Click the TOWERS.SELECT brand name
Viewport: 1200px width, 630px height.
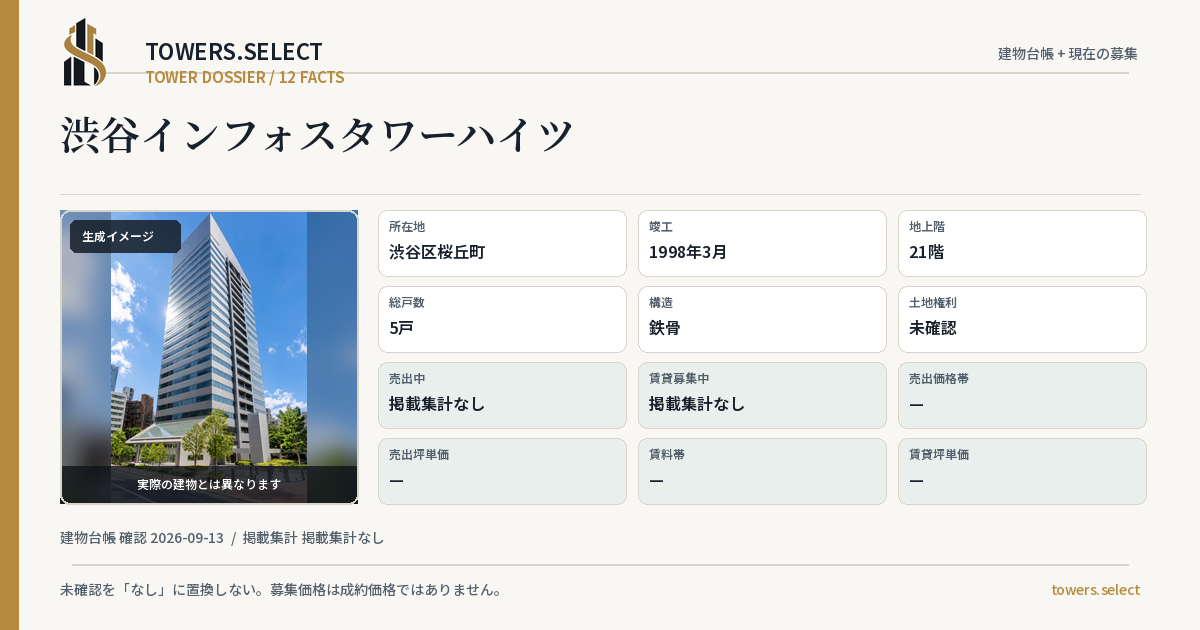click(x=234, y=52)
